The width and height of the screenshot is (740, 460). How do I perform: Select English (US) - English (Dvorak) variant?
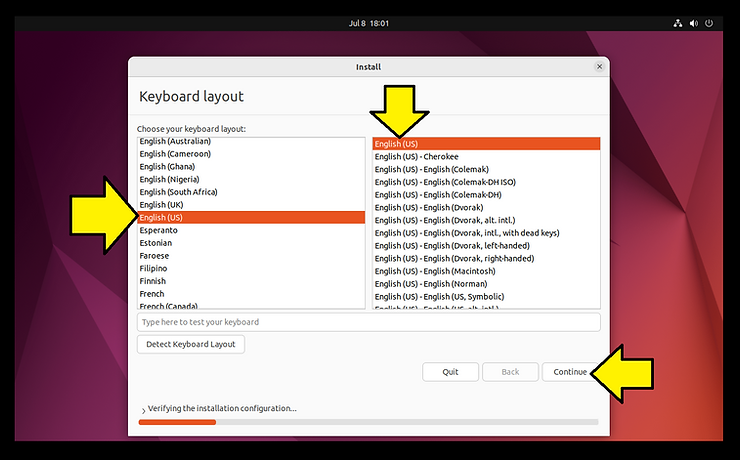(x=486, y=208)
